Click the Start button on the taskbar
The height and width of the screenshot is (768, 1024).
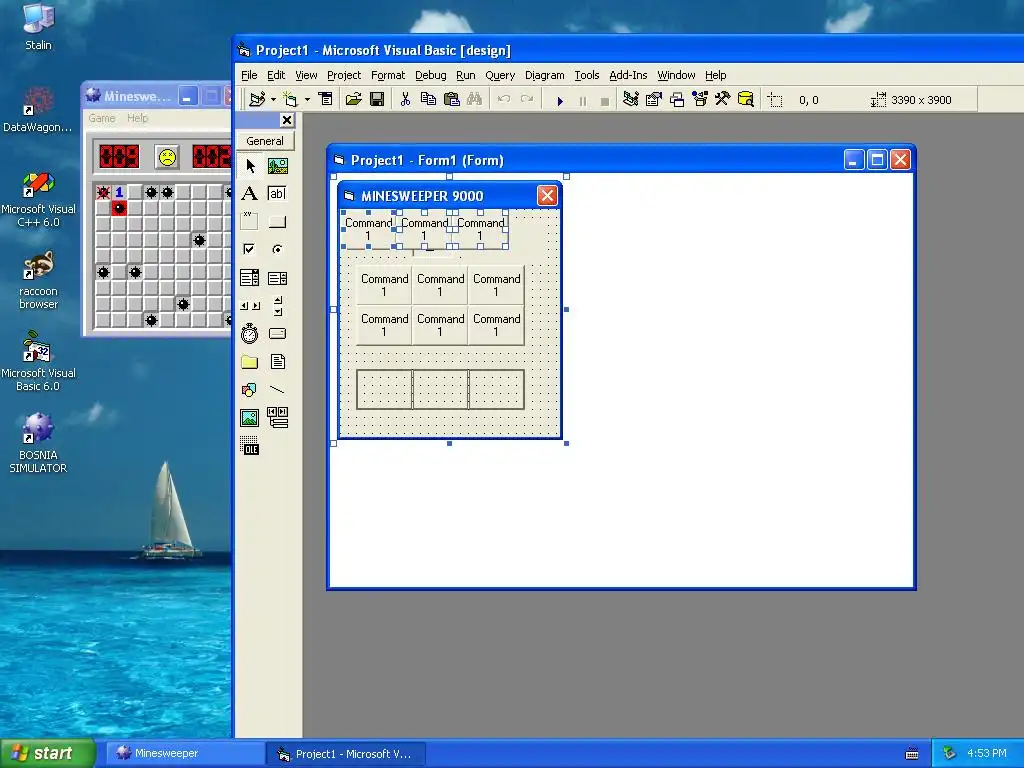(x=47, y=753)
